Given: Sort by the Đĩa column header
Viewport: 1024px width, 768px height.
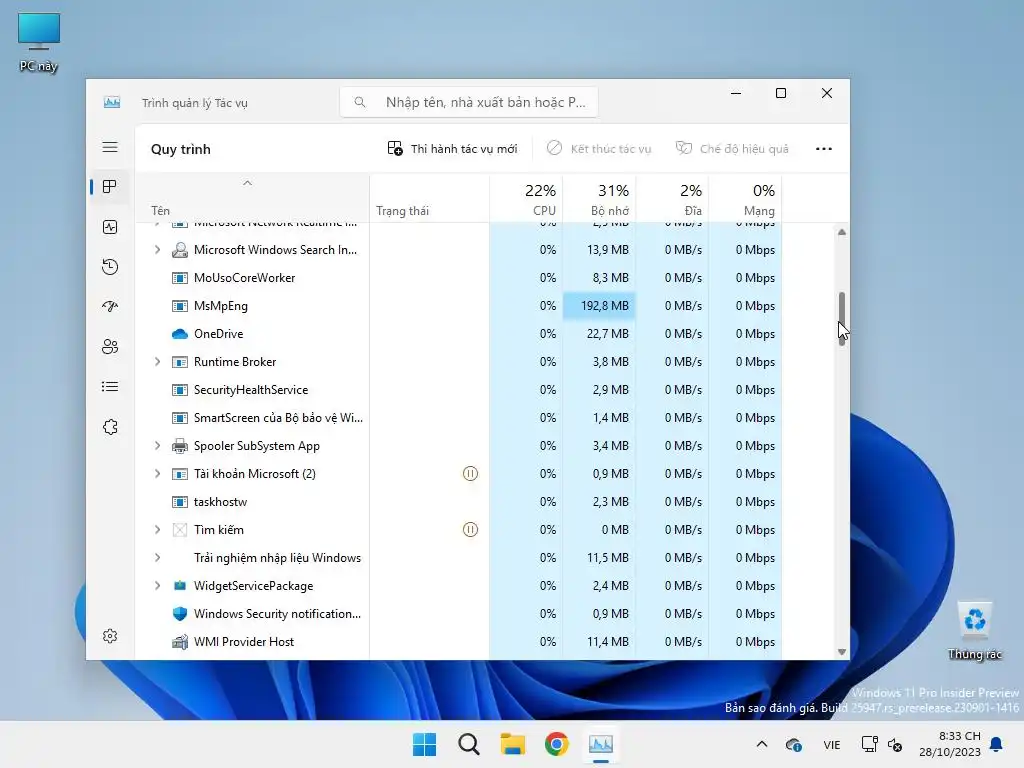Looking at the screenshot, I should tap(672, 198).
